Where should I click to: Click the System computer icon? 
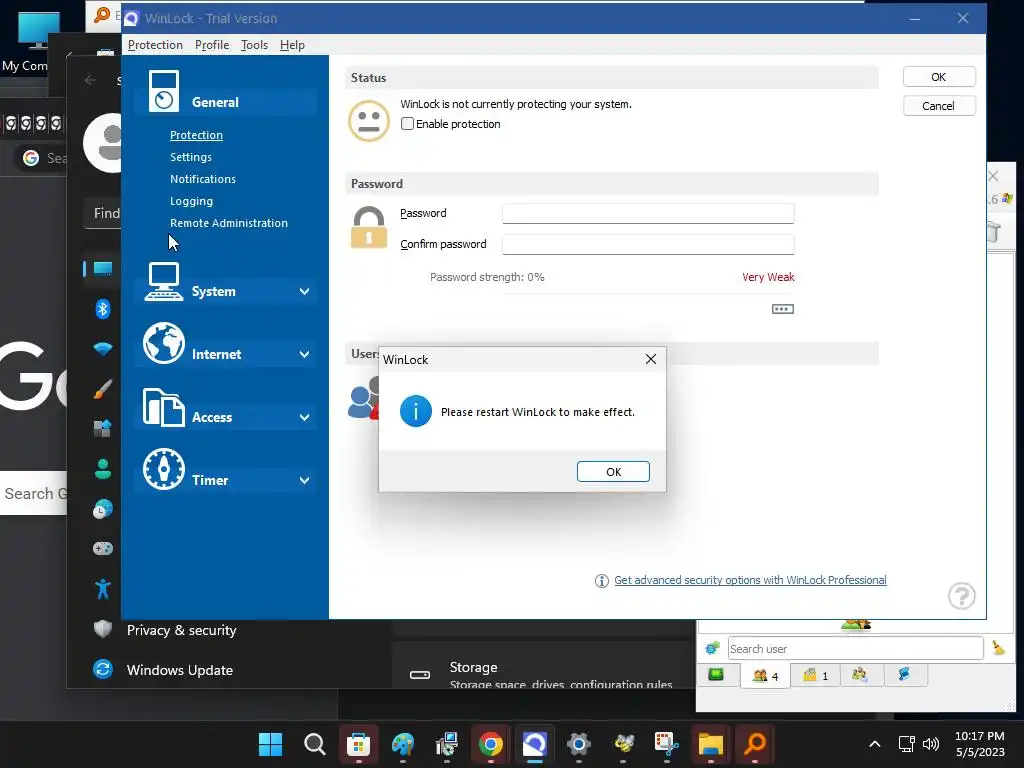pos(163,281)
